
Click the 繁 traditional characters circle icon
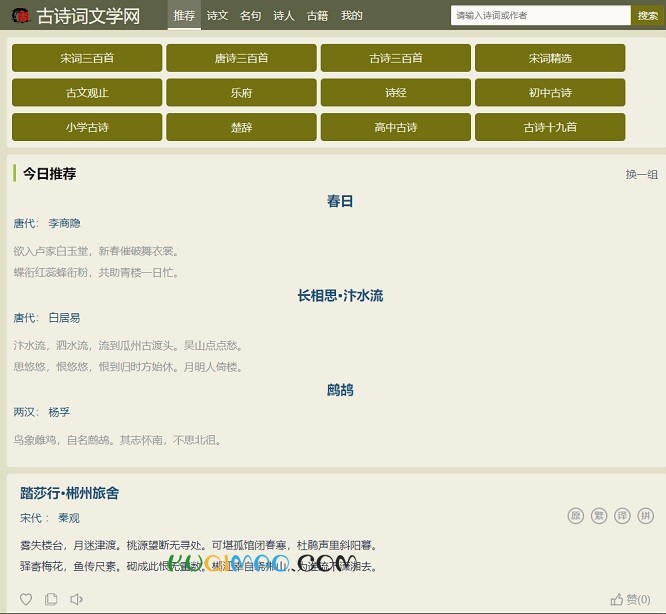tap(599, 516)
